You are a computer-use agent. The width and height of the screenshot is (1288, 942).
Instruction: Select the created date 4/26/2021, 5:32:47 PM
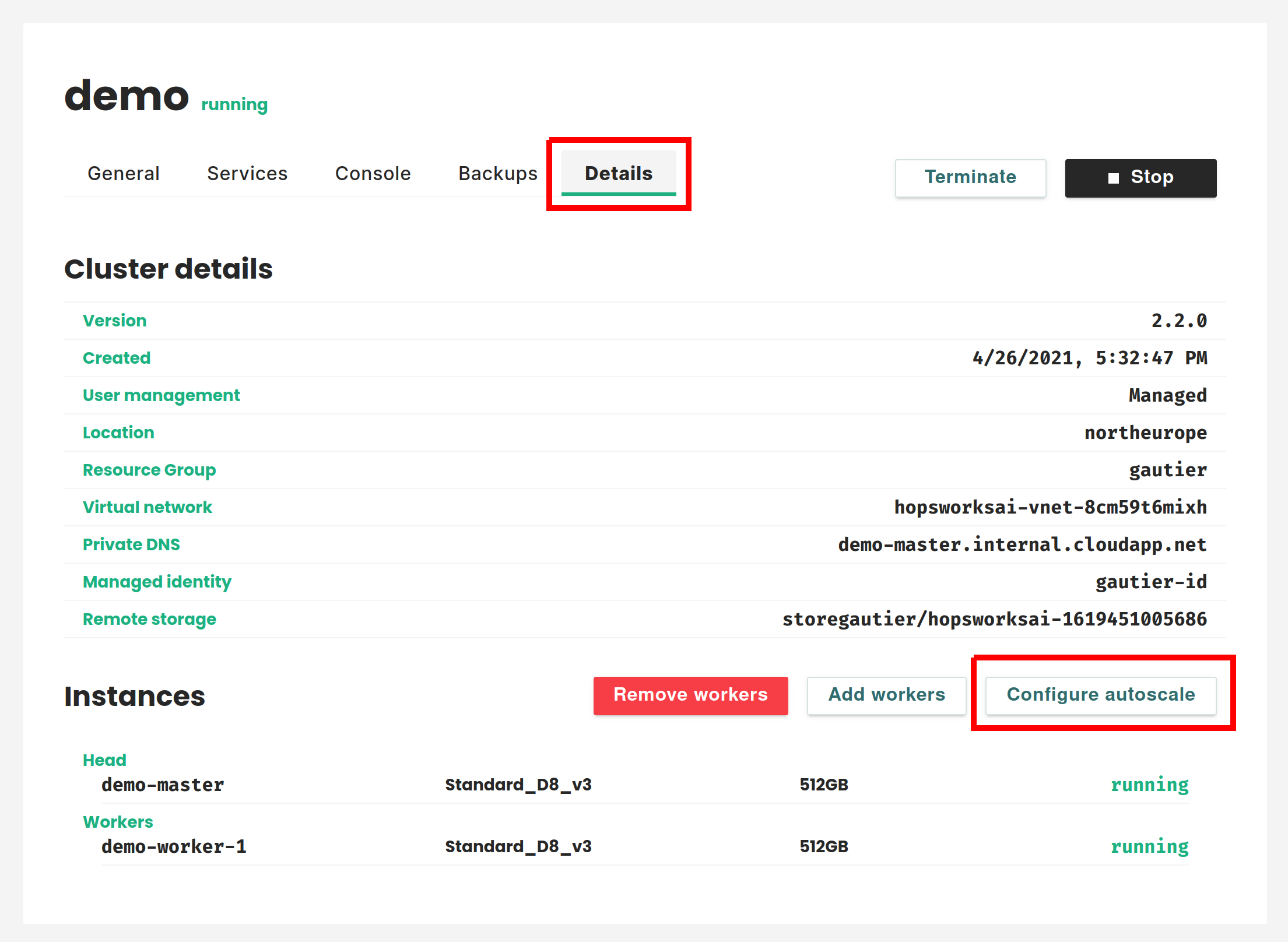pos(1090,358)
